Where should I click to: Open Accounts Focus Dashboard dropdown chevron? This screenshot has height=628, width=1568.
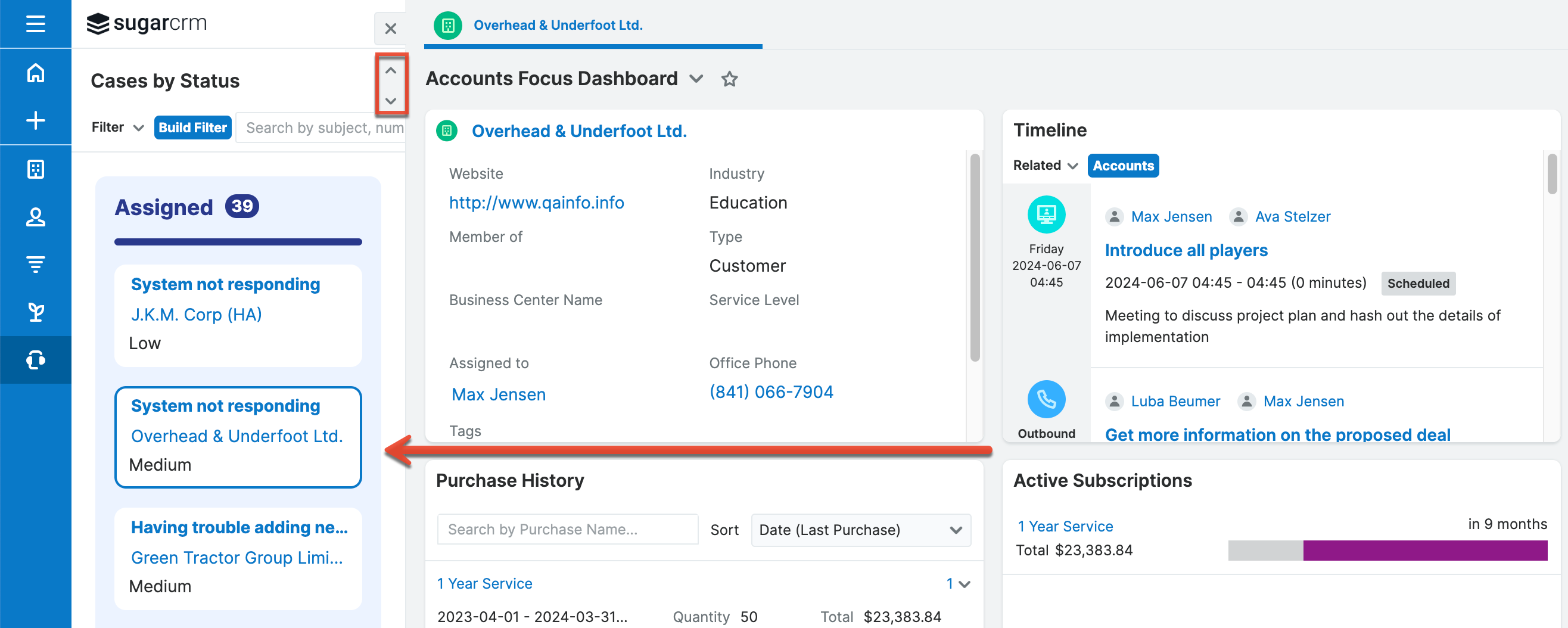696,79
